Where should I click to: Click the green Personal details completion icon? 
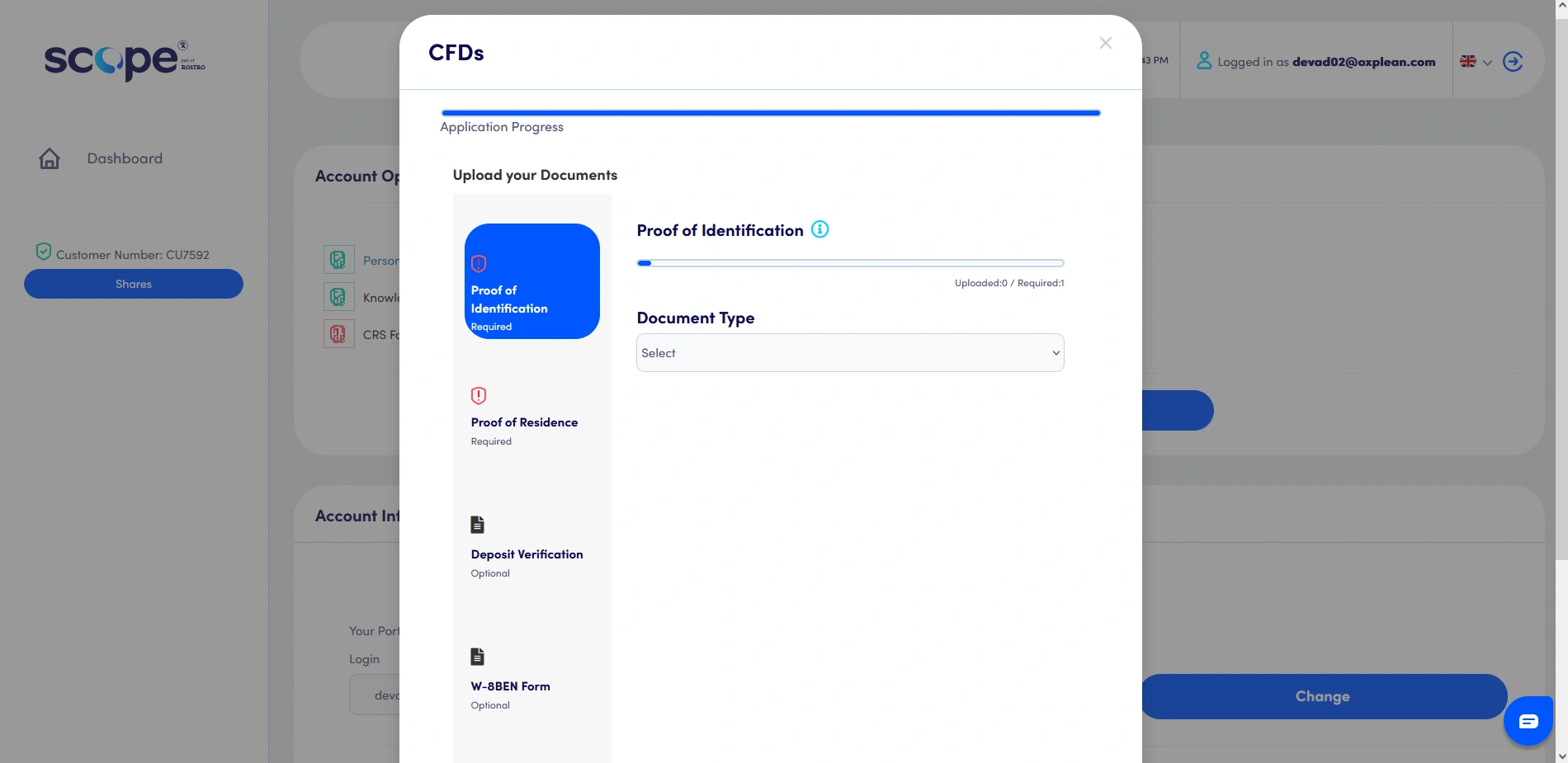(x=338, y=259)
